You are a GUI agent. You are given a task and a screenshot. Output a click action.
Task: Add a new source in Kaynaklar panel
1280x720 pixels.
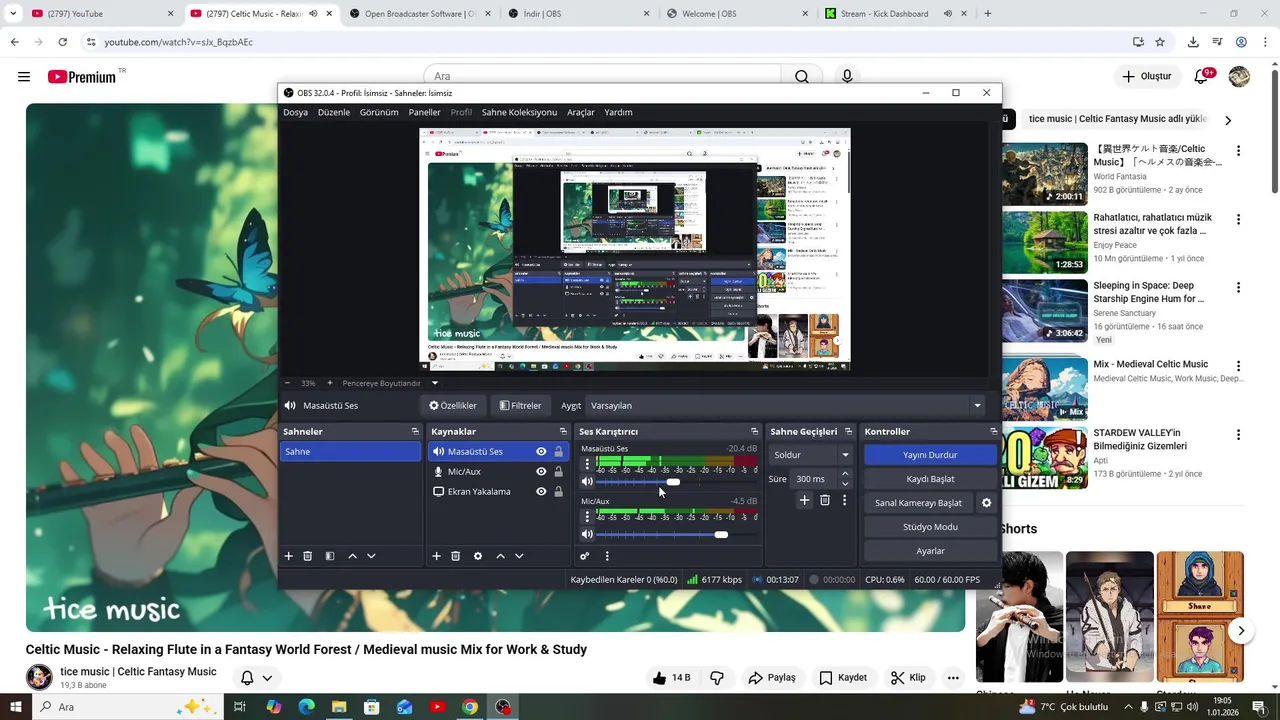(436, 556)
